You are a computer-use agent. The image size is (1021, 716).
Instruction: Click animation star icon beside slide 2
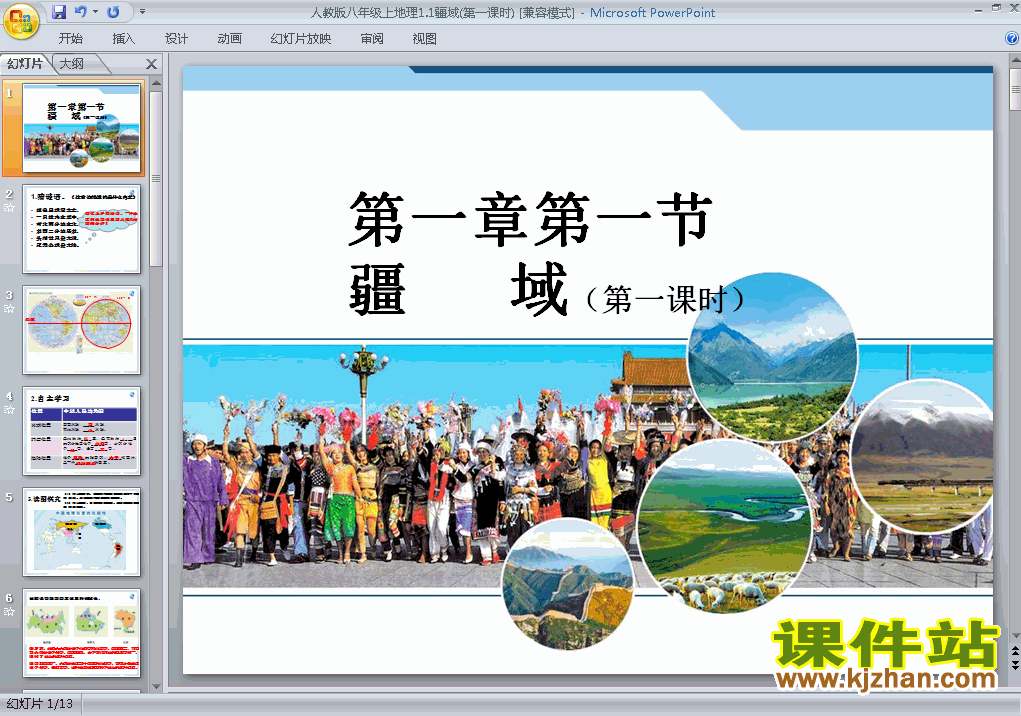(x=9, y=208)
